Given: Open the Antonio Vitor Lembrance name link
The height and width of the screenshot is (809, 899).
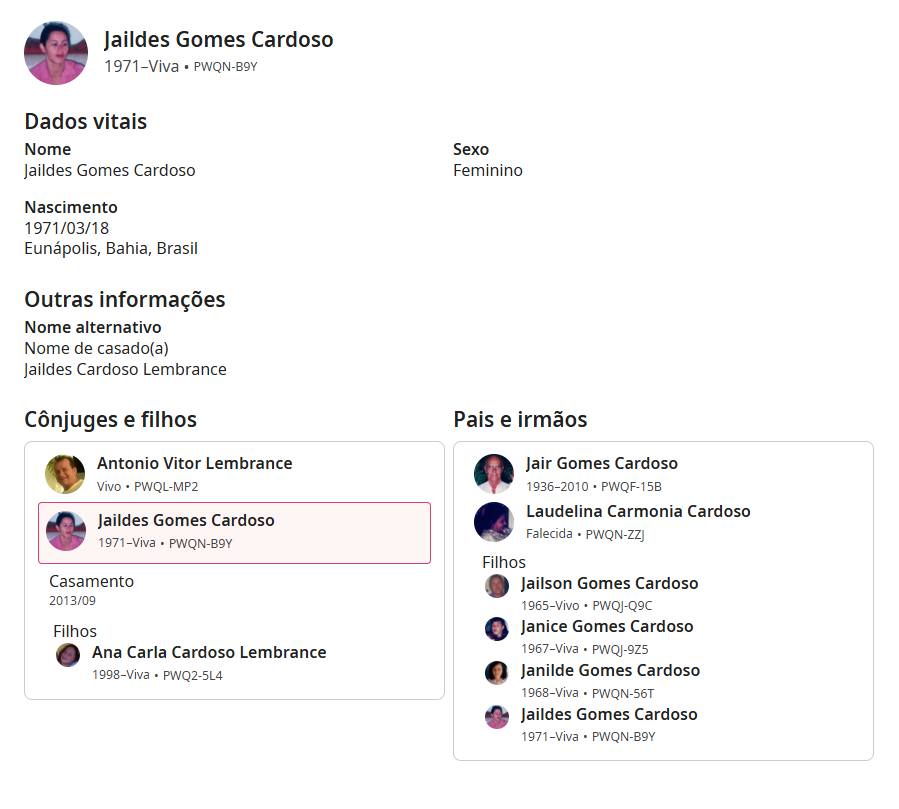Looking at the screenshot, I should click(x=194, y=464).
